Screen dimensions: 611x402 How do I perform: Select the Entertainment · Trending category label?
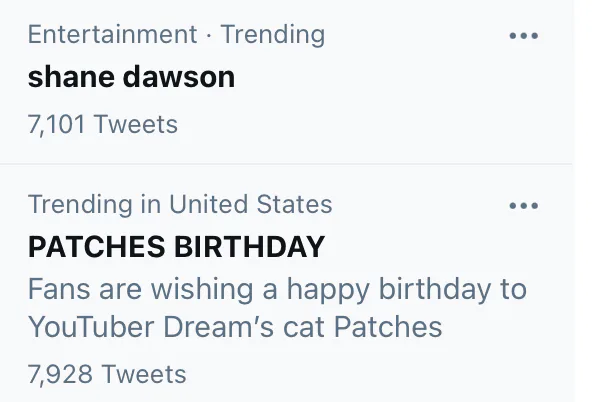[176, 34]
